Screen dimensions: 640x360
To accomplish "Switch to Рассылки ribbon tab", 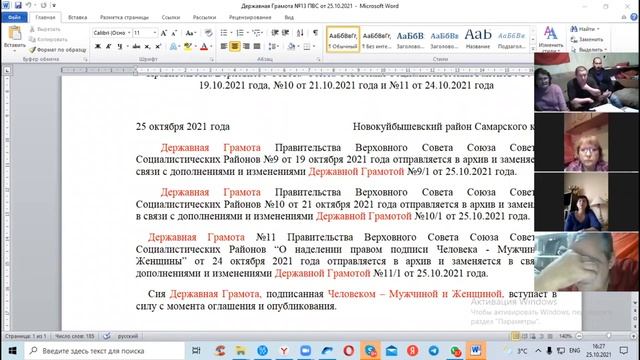I will pyautogui.click(x=204, y=17).
